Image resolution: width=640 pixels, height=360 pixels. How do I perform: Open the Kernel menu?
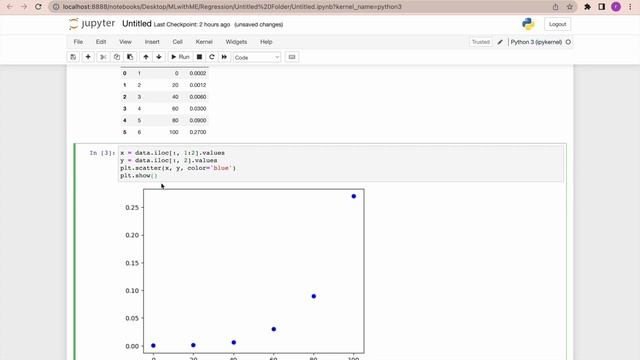(204, 42)
